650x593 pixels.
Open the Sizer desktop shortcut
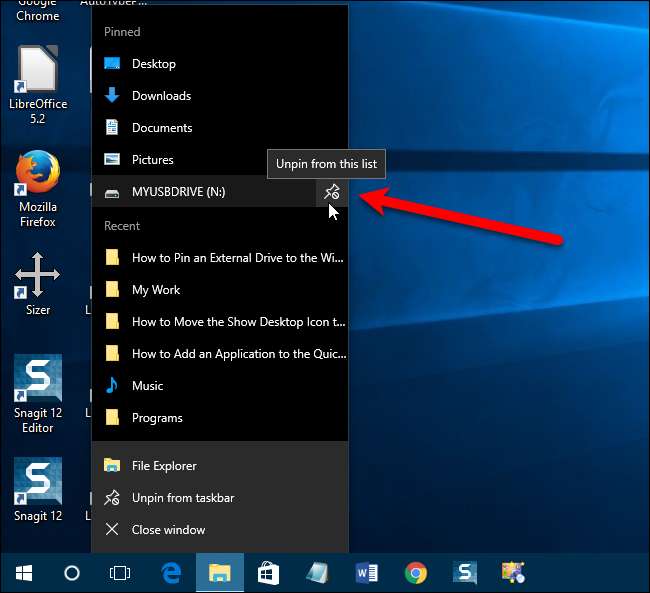point(38,283)
